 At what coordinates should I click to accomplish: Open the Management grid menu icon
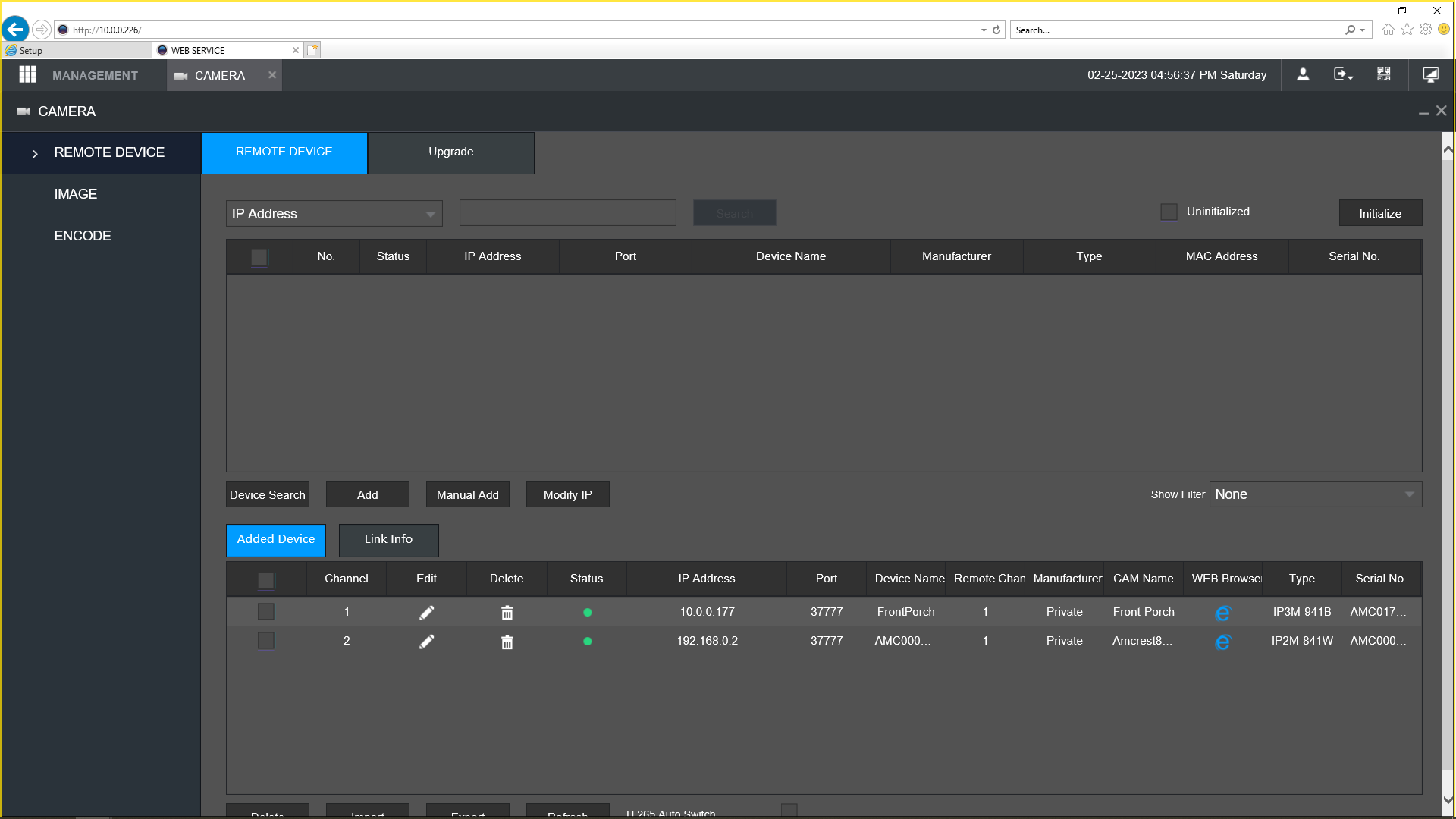click(x=28, y=74)
